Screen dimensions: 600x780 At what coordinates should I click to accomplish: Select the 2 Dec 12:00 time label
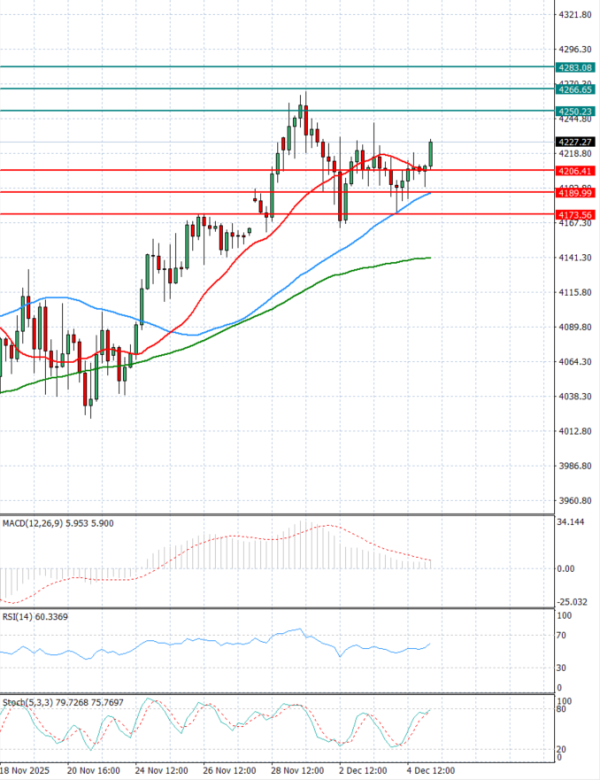[361, 771]
